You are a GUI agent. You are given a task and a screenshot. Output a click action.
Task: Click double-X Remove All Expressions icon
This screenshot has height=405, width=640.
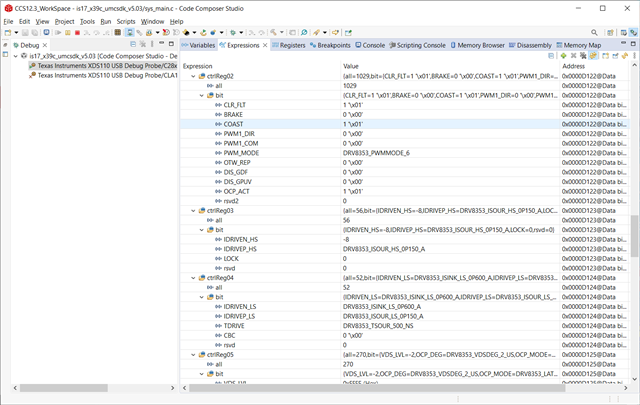[x=583, y=56]
